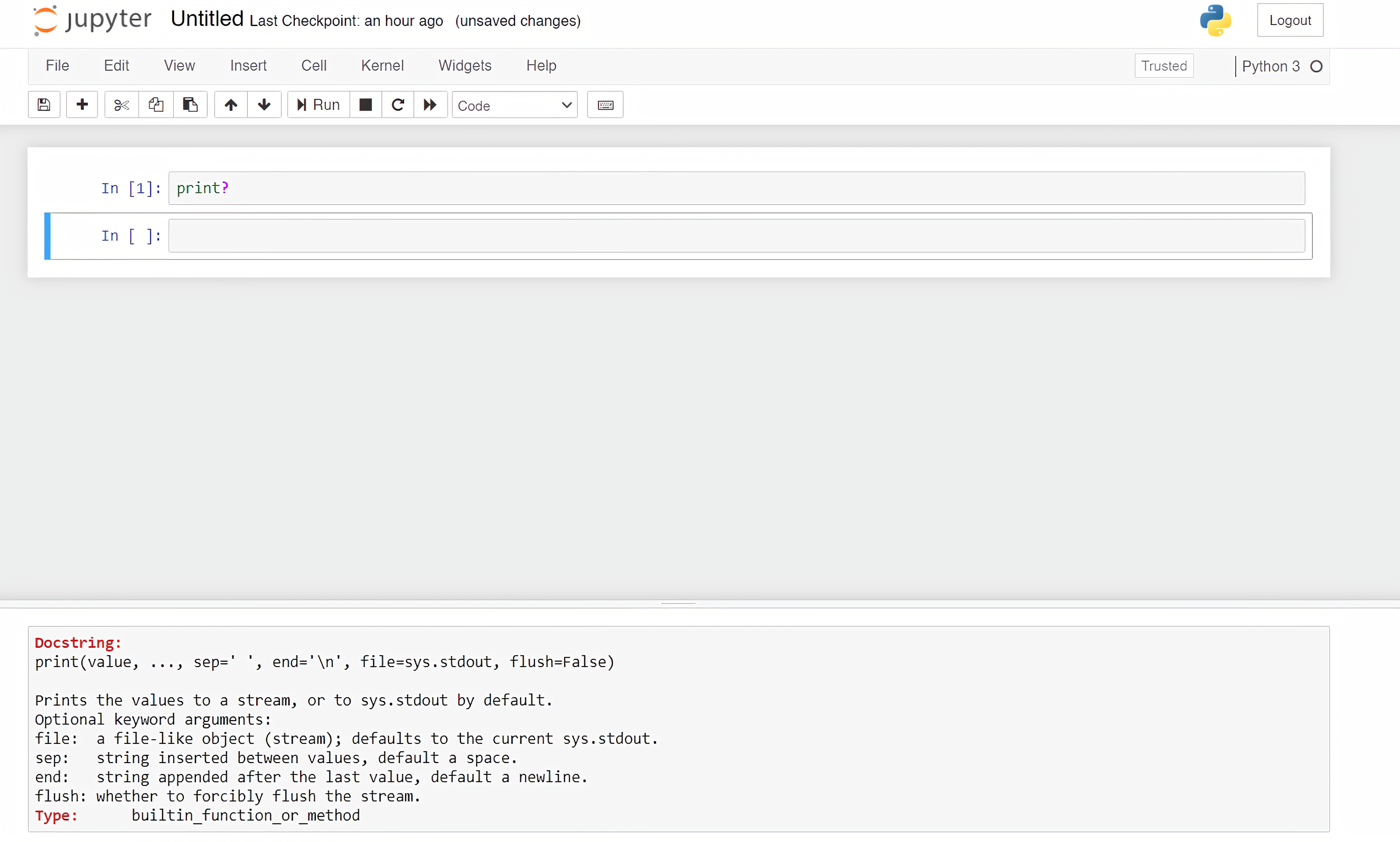Check kernel status via the indicator circle

click(1316, 66)
